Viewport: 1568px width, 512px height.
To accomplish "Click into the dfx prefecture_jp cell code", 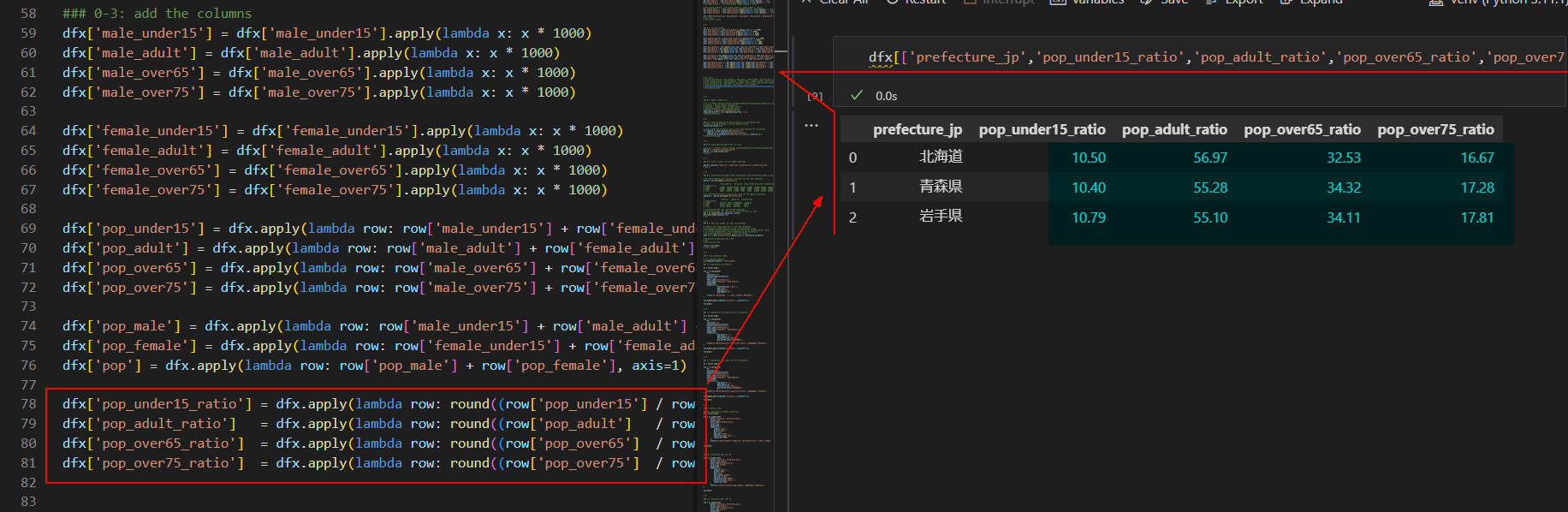I will [x=1215, y=57].
